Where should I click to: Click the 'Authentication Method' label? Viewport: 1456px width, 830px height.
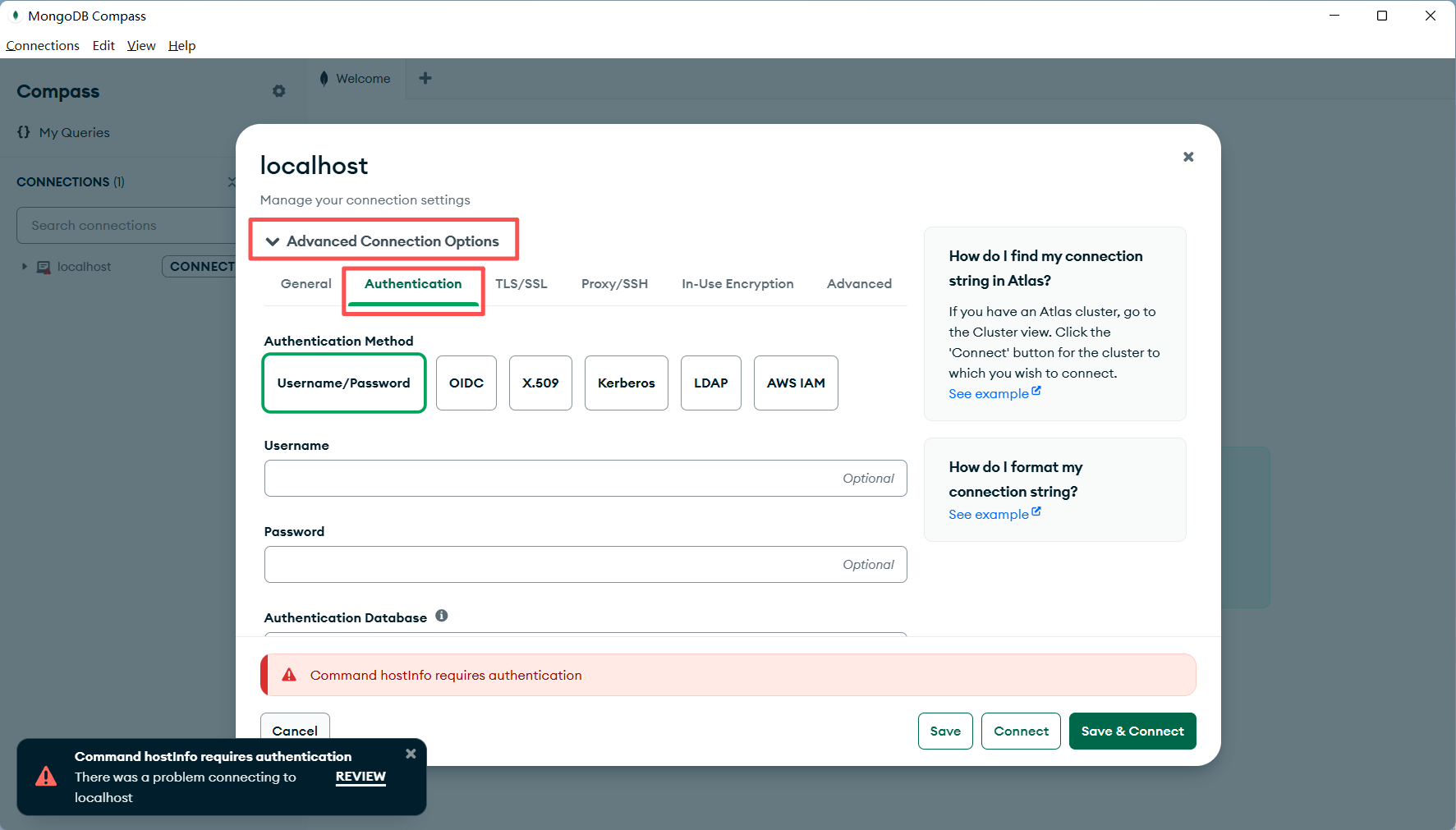pos(338,341)
